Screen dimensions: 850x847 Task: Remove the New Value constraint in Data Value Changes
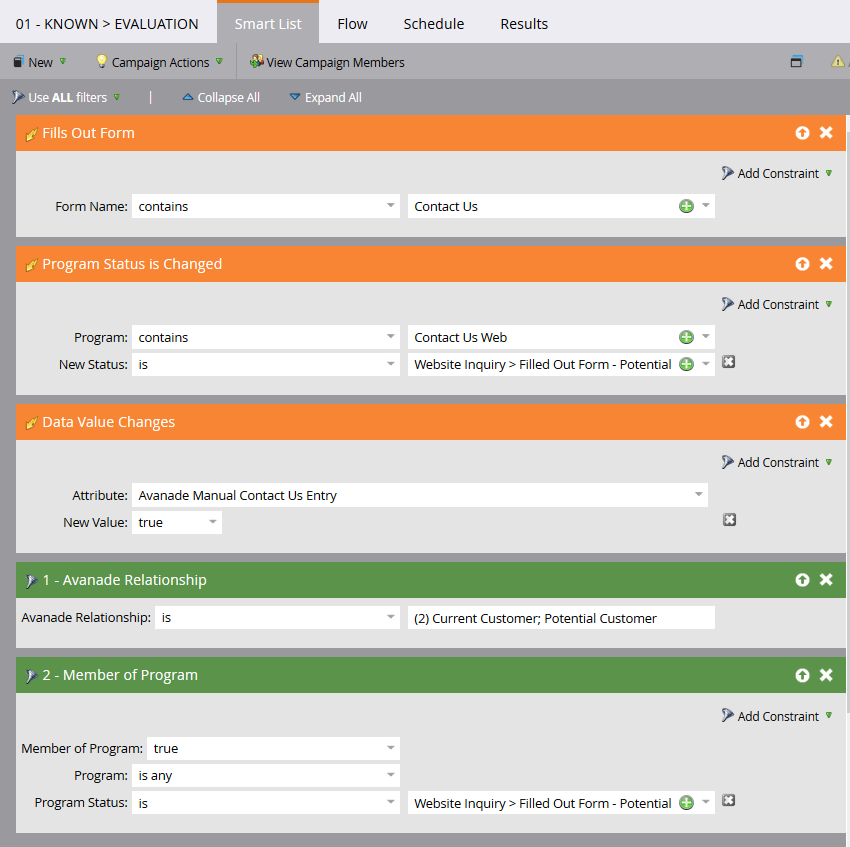pyautogui.click(x=729, y=519)
